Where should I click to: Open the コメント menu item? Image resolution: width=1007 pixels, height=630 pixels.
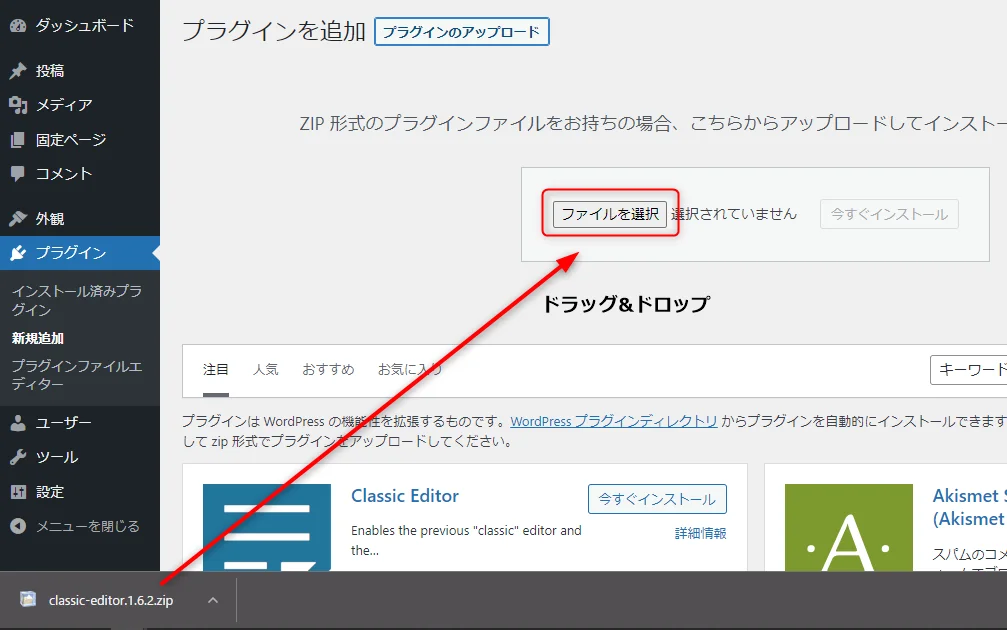80,173
